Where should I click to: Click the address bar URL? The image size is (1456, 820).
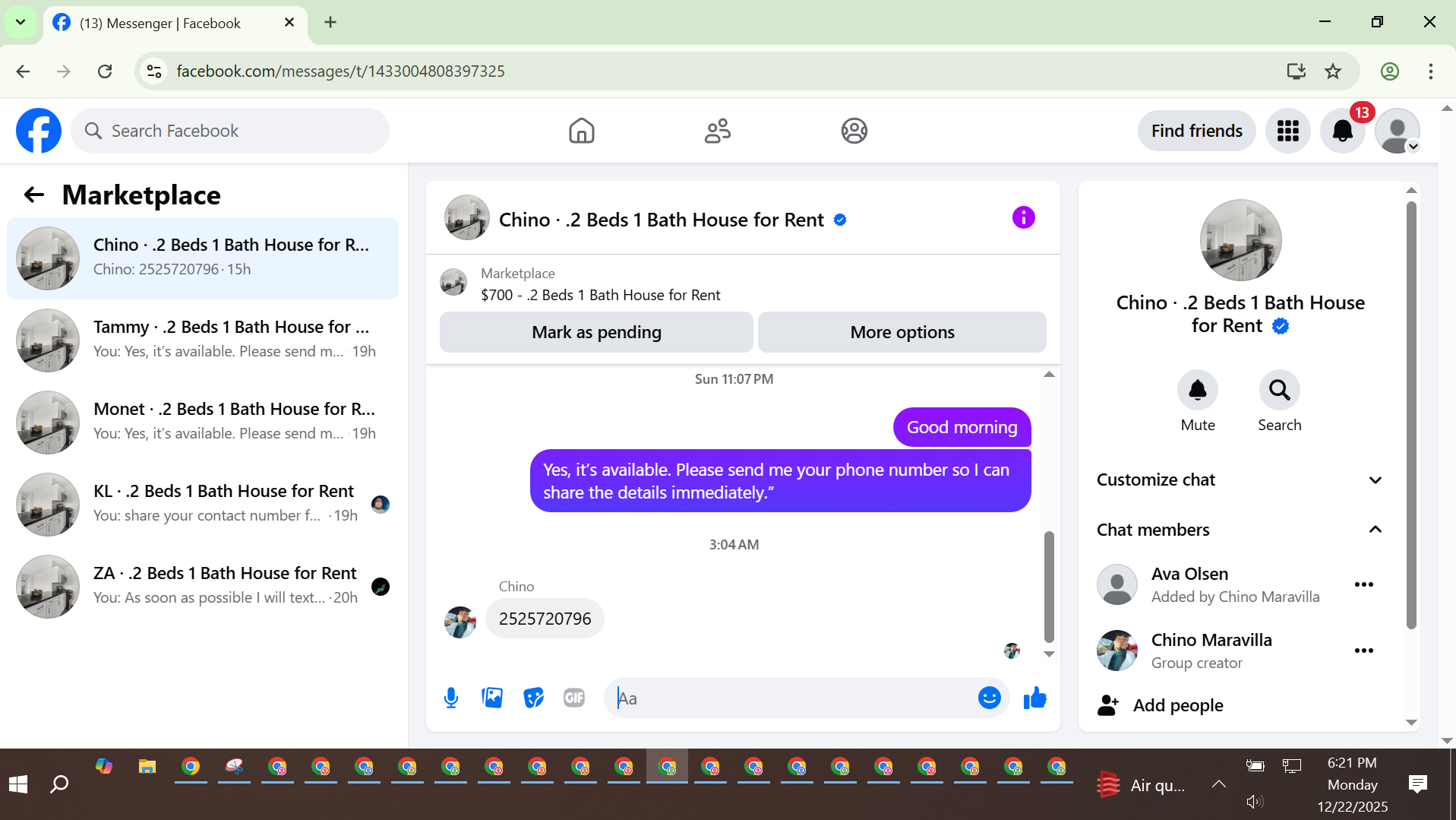tap(340, 71)
